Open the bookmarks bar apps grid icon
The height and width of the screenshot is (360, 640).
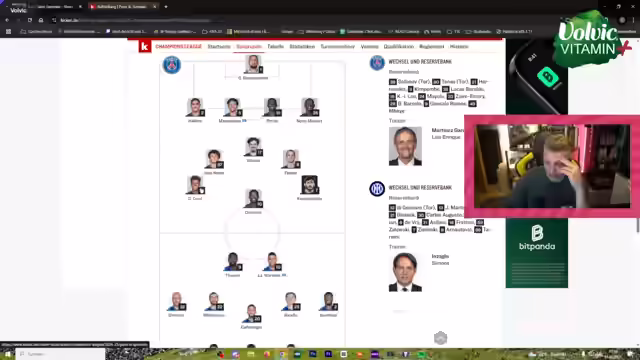(x=8, y=31)
